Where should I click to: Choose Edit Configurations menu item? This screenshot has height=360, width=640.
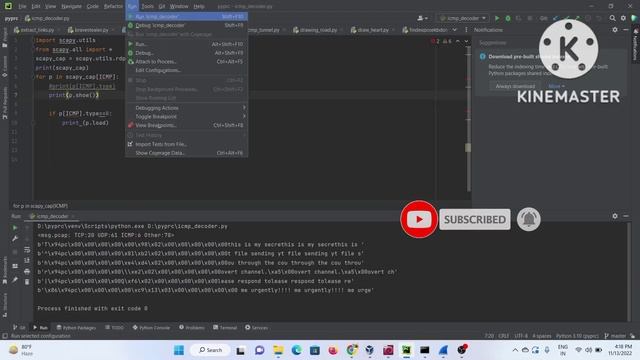click(187, 70)
